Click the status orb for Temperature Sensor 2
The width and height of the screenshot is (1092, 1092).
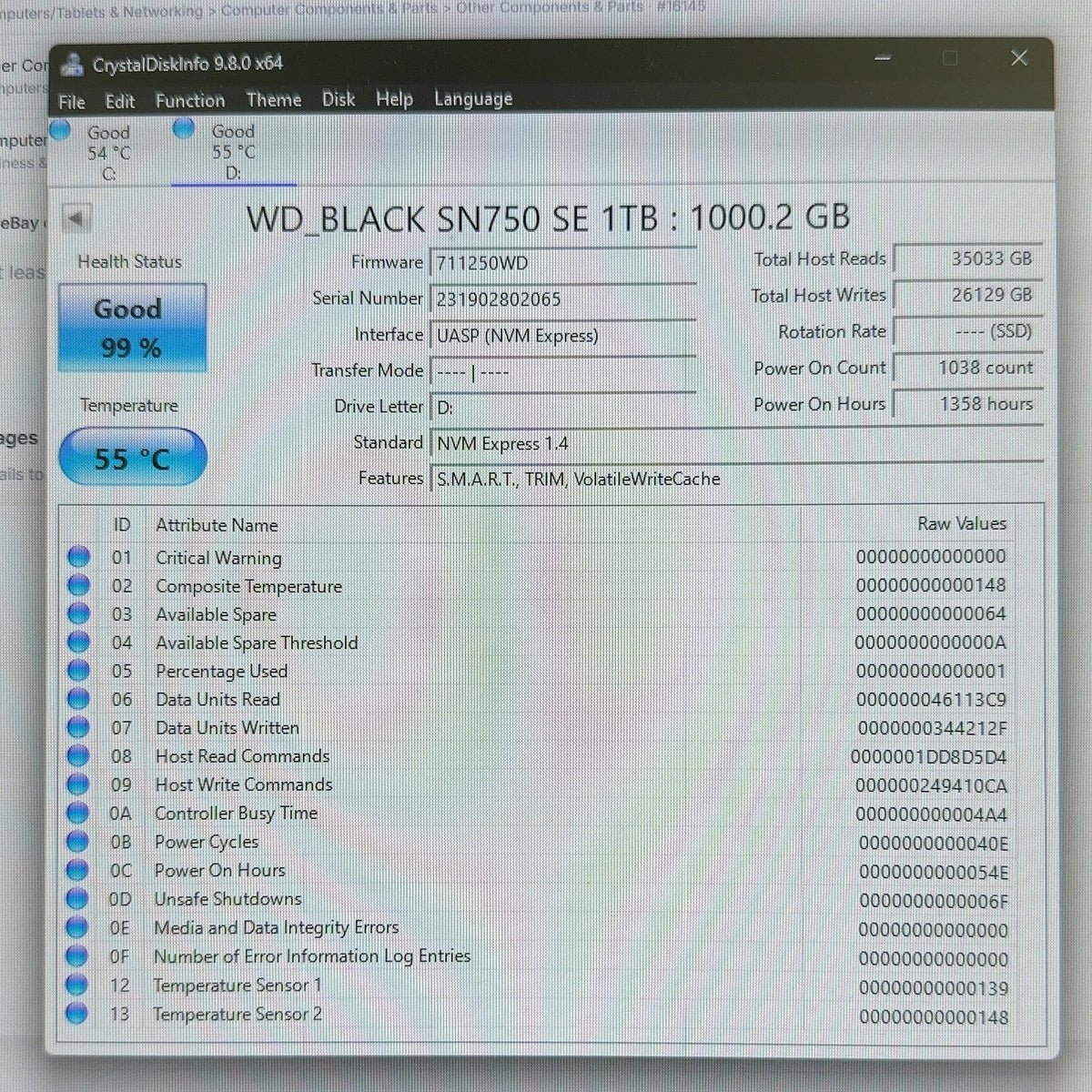tap(77, 1013)
